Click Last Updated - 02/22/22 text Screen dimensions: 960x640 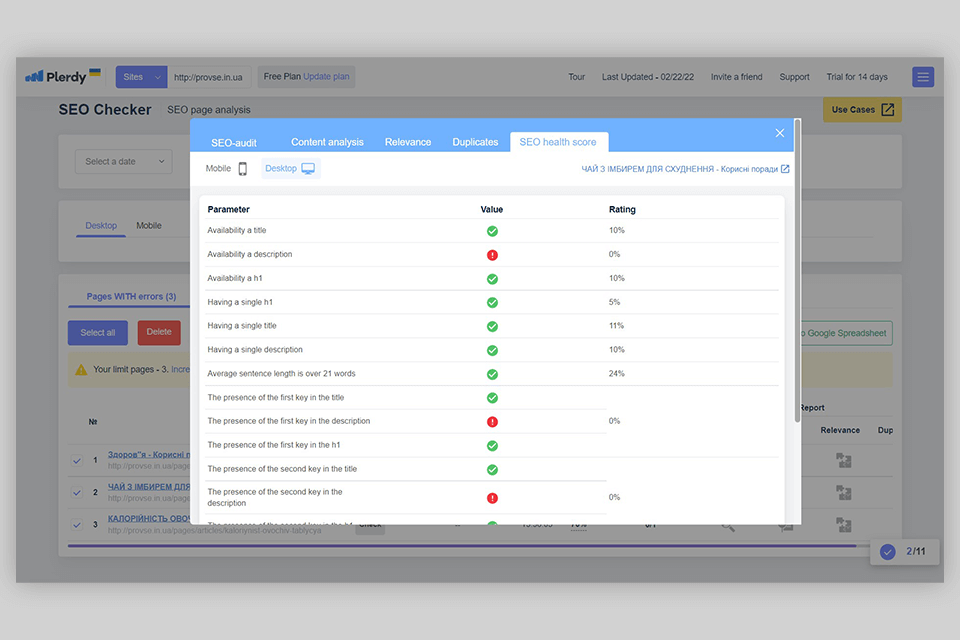pyautogui.click(x=648, y=77)
